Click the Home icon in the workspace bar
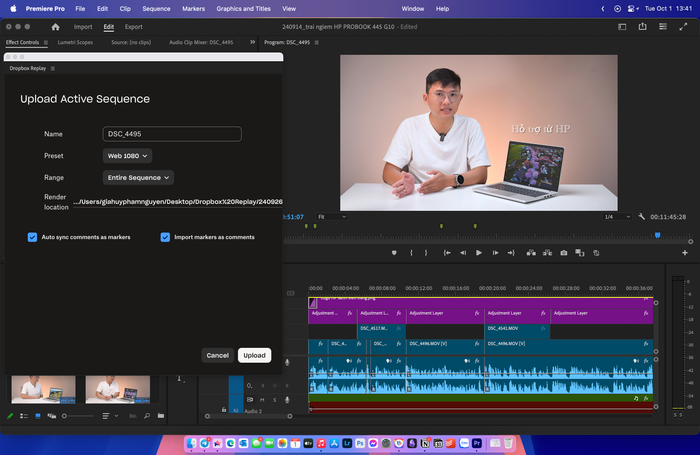This screenshot has height=455, width=700. pos(55,27)
